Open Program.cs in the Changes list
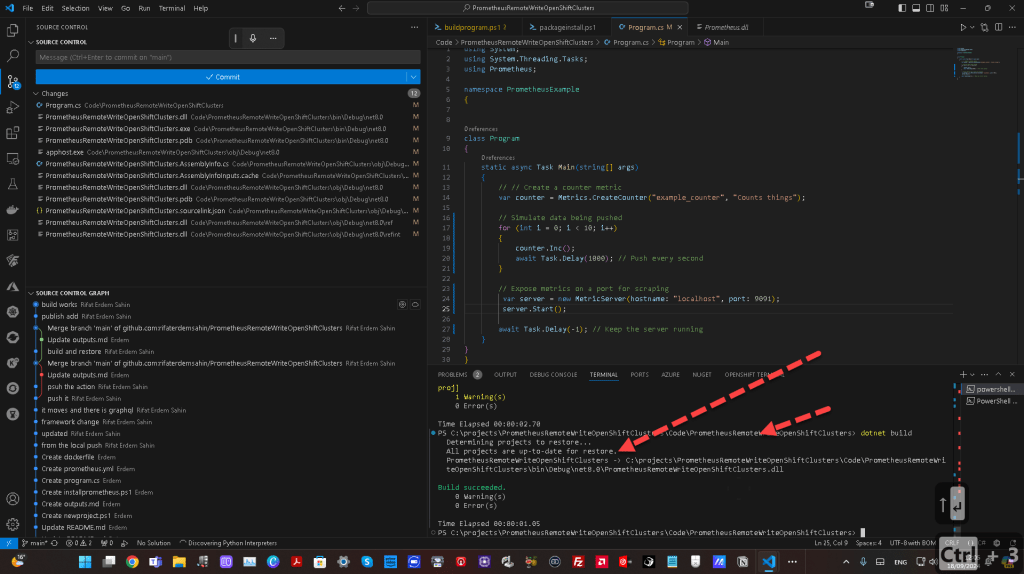 (228, 105)
